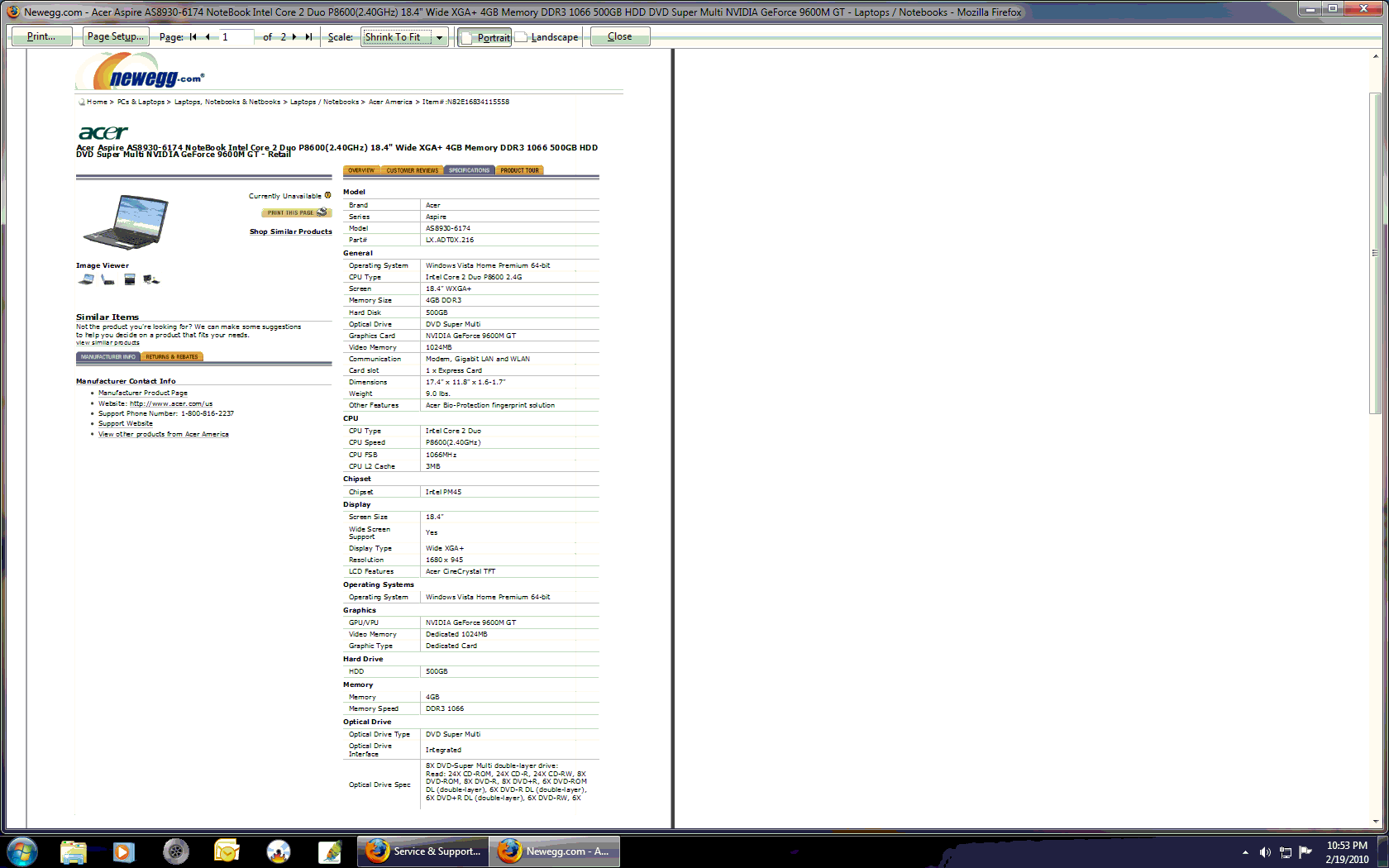Open the gray wheel-icon taskbar app

click(175, 851)
